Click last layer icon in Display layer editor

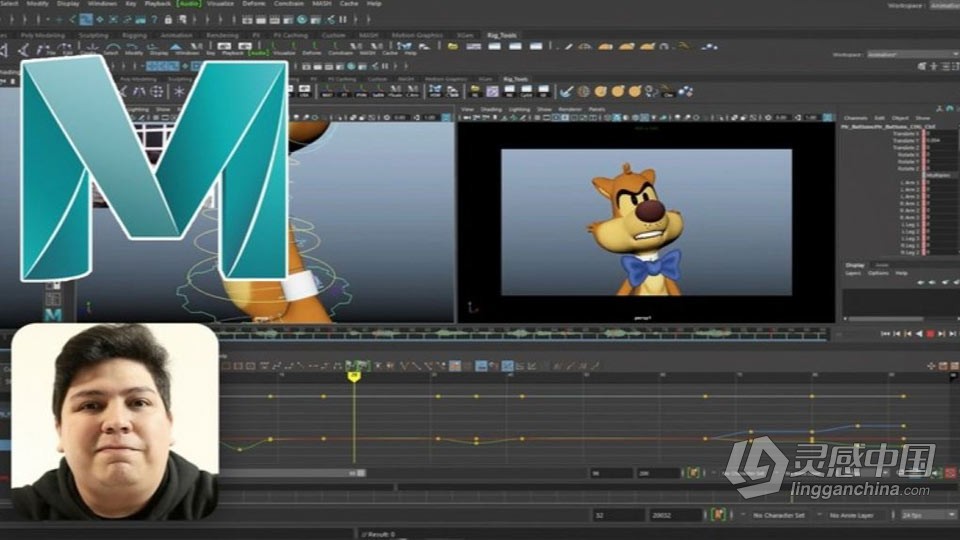(x=954, y=282)
